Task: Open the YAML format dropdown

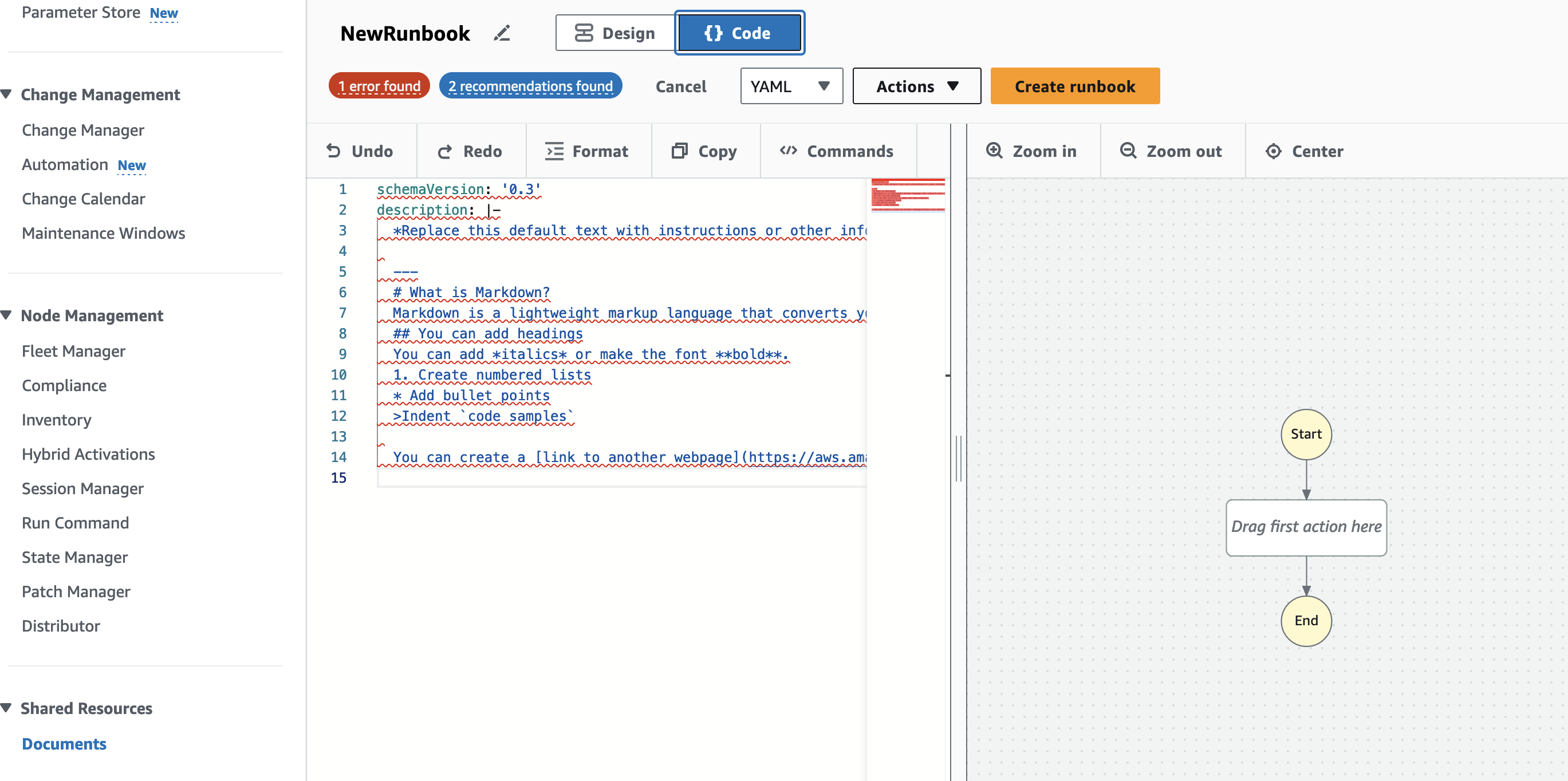Action: pos(790,87)
